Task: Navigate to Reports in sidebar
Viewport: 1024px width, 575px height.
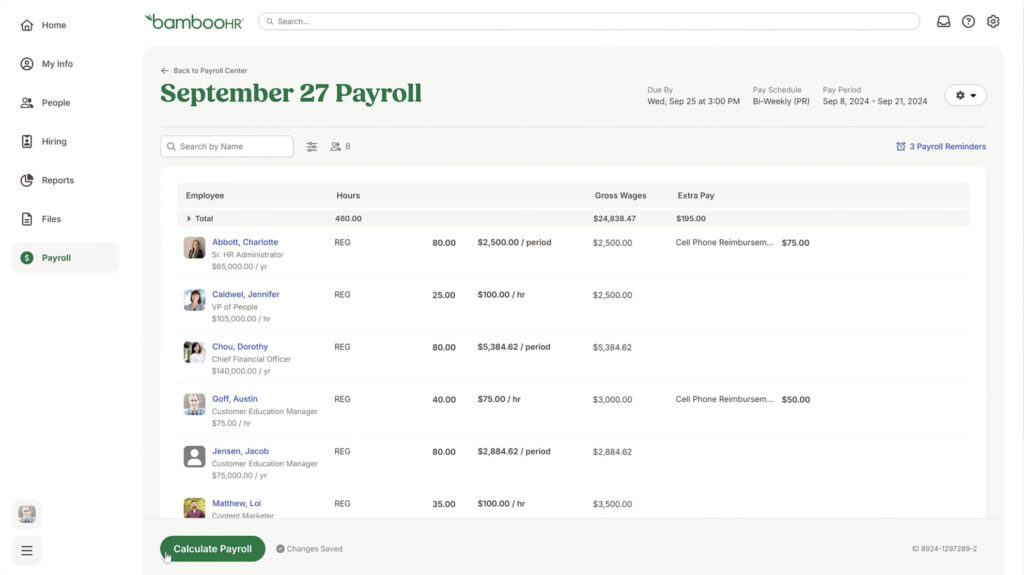Action: [x=57, y=181]
